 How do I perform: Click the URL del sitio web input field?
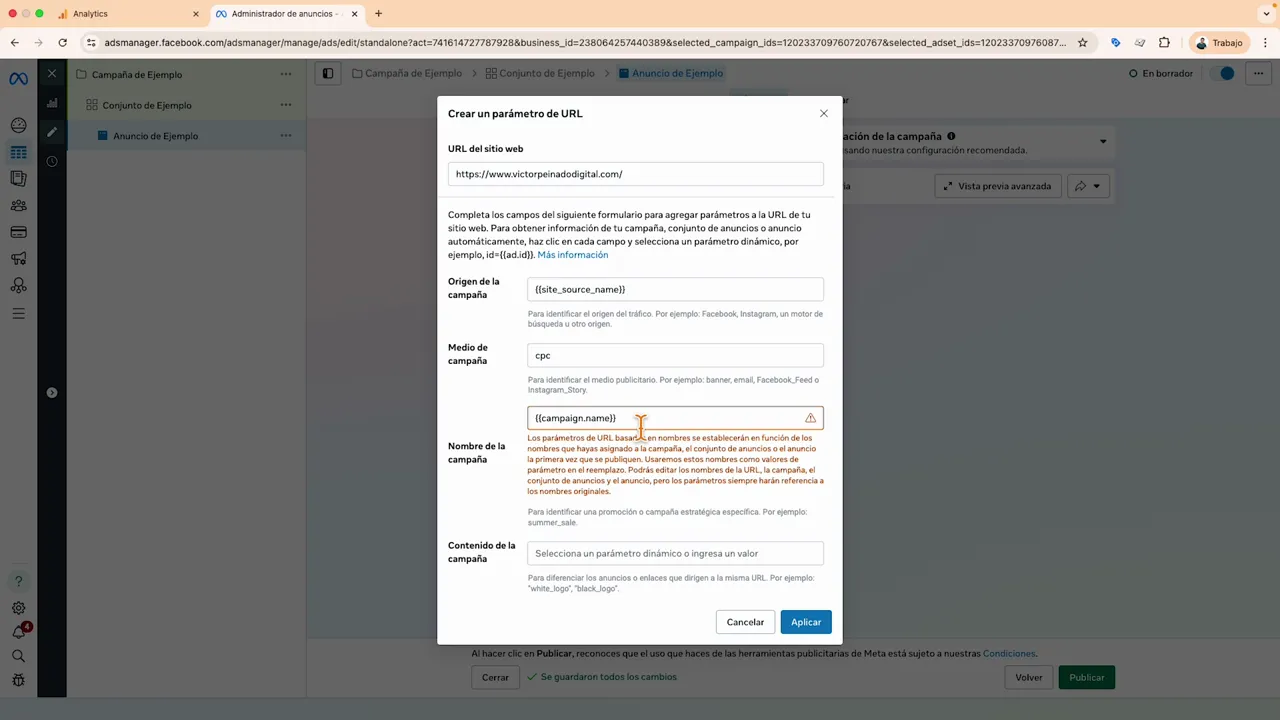pyautogui.click(x=636, y=174)
